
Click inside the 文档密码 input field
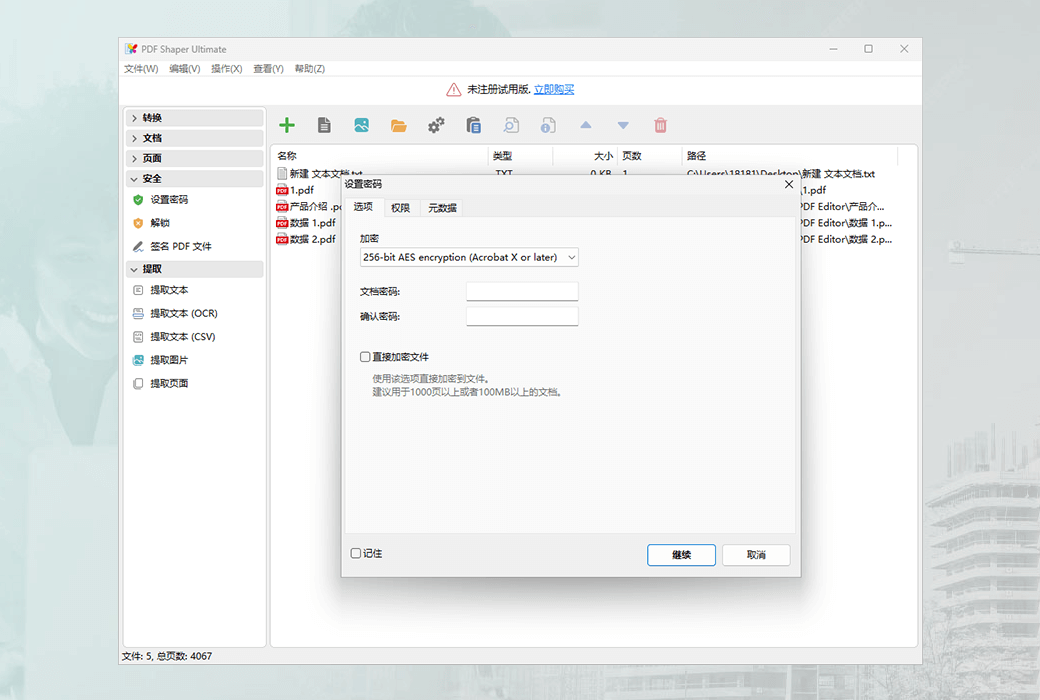point(521,291)
